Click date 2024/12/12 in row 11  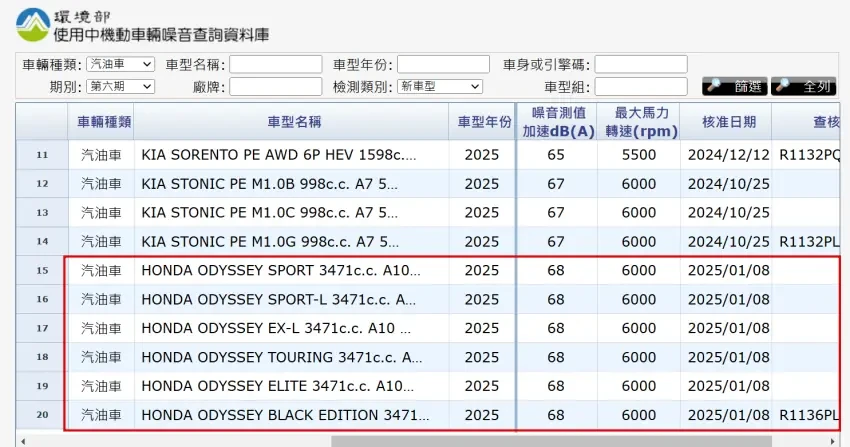729,155
